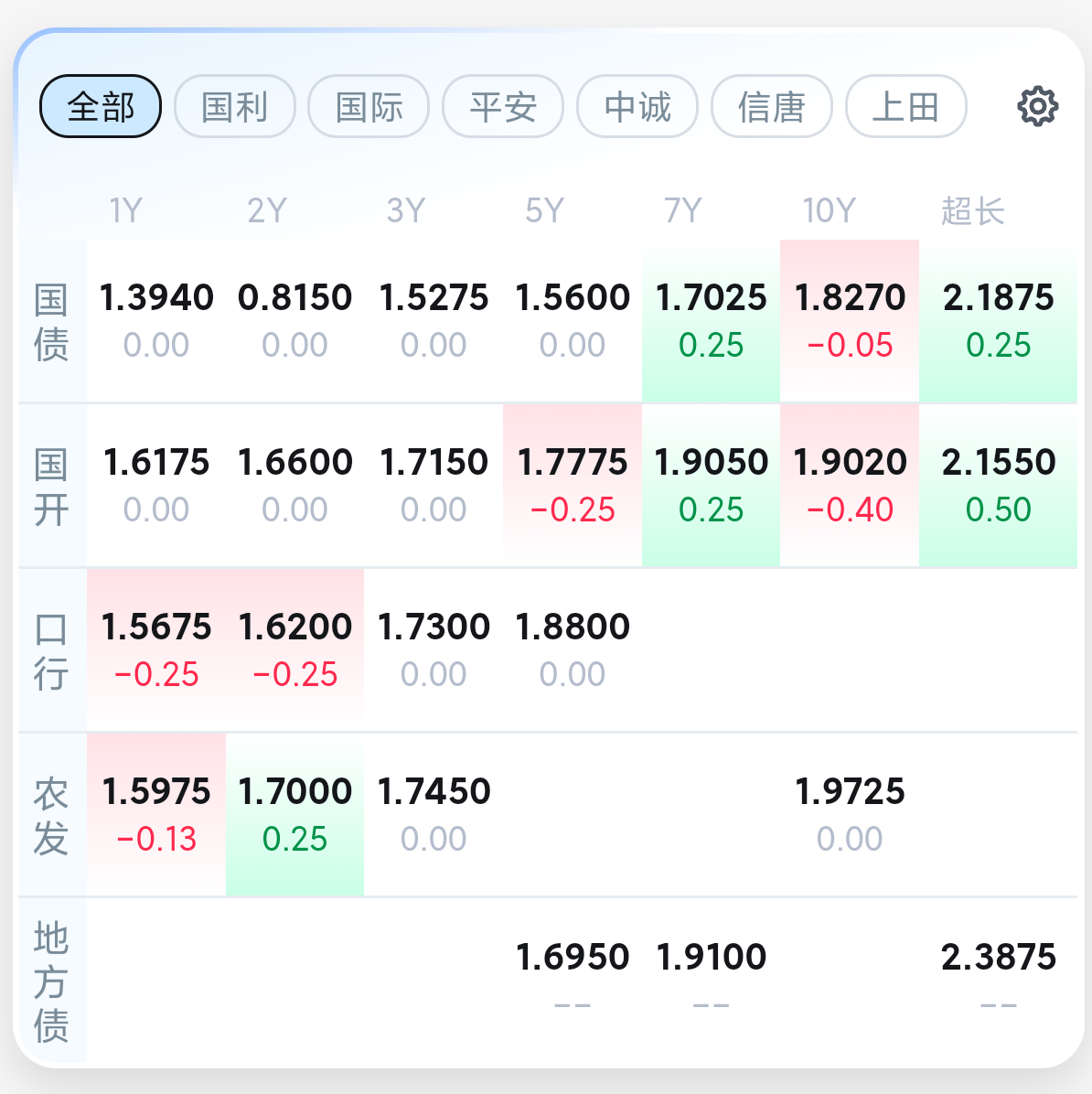Viewport: 1092px width, 1094px height.
Task: Select the 农发 10Y yield 1.9725
Action: click(850, 814)
